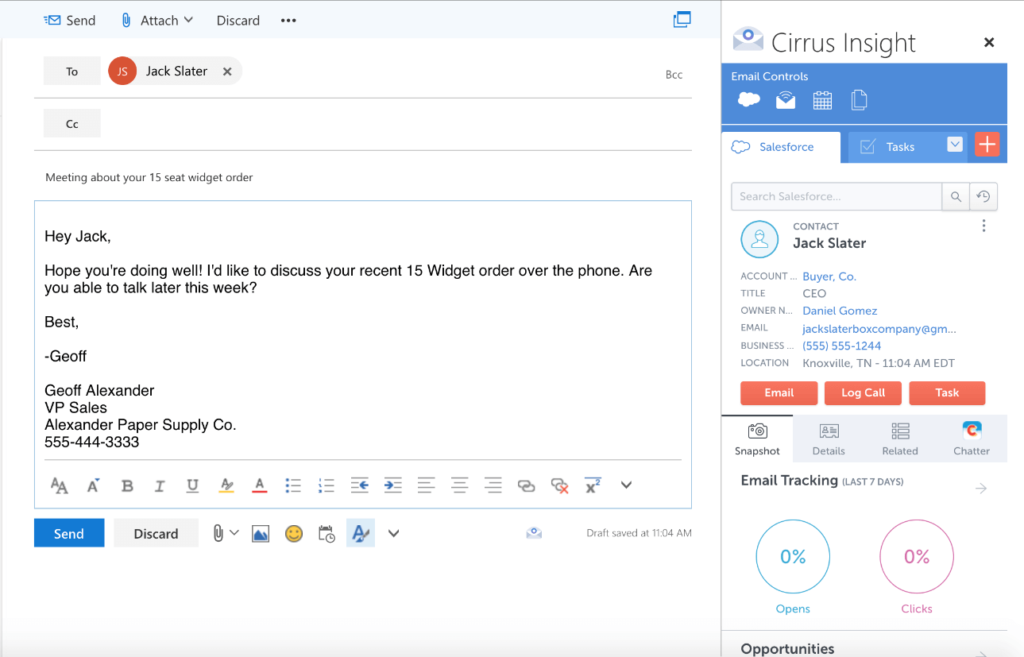The width and height of the screenshot is (1024, 657).
Task: Open the recent search history icon
Action: tap(984, 197)
